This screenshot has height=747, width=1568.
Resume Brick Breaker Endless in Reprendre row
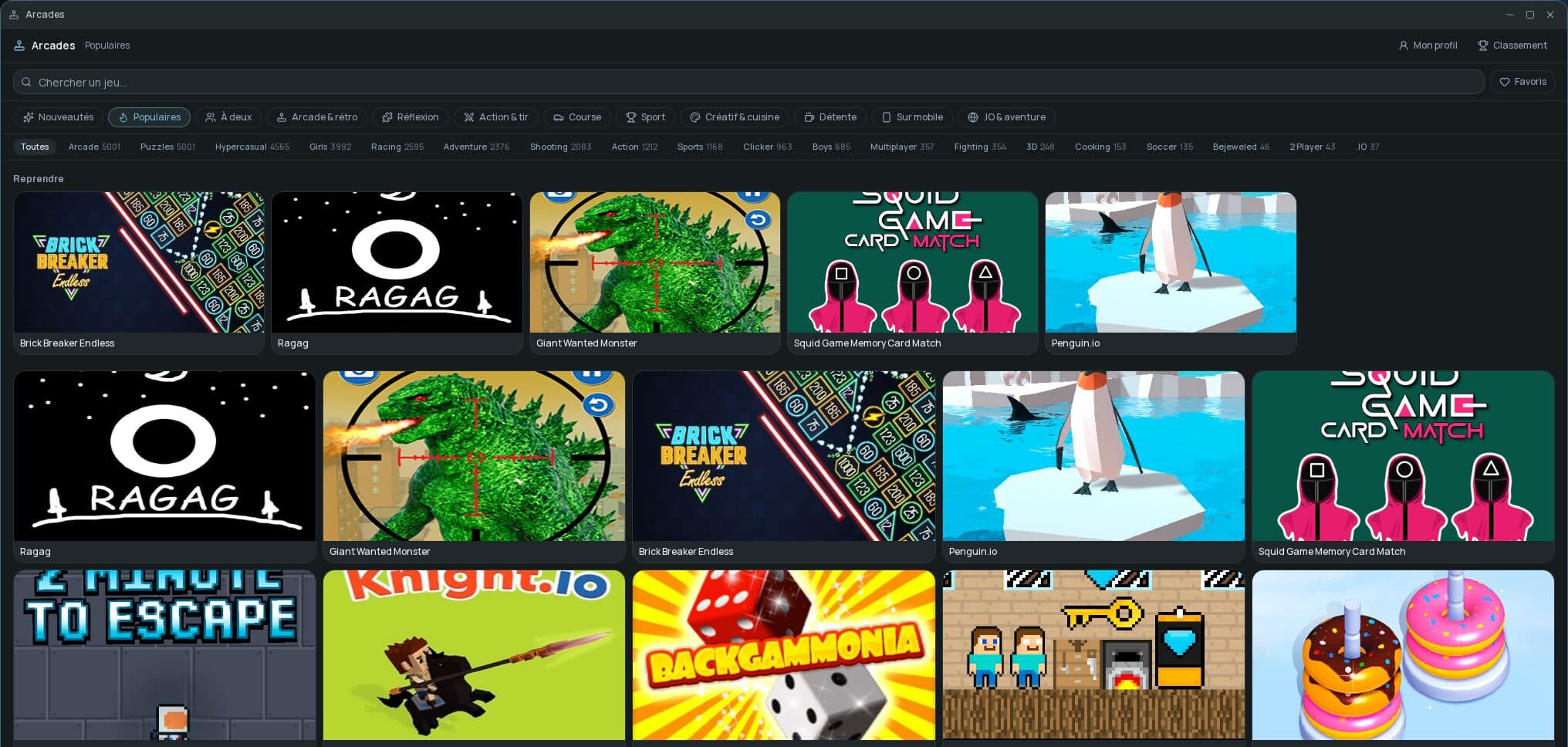[x=139, y=273]
